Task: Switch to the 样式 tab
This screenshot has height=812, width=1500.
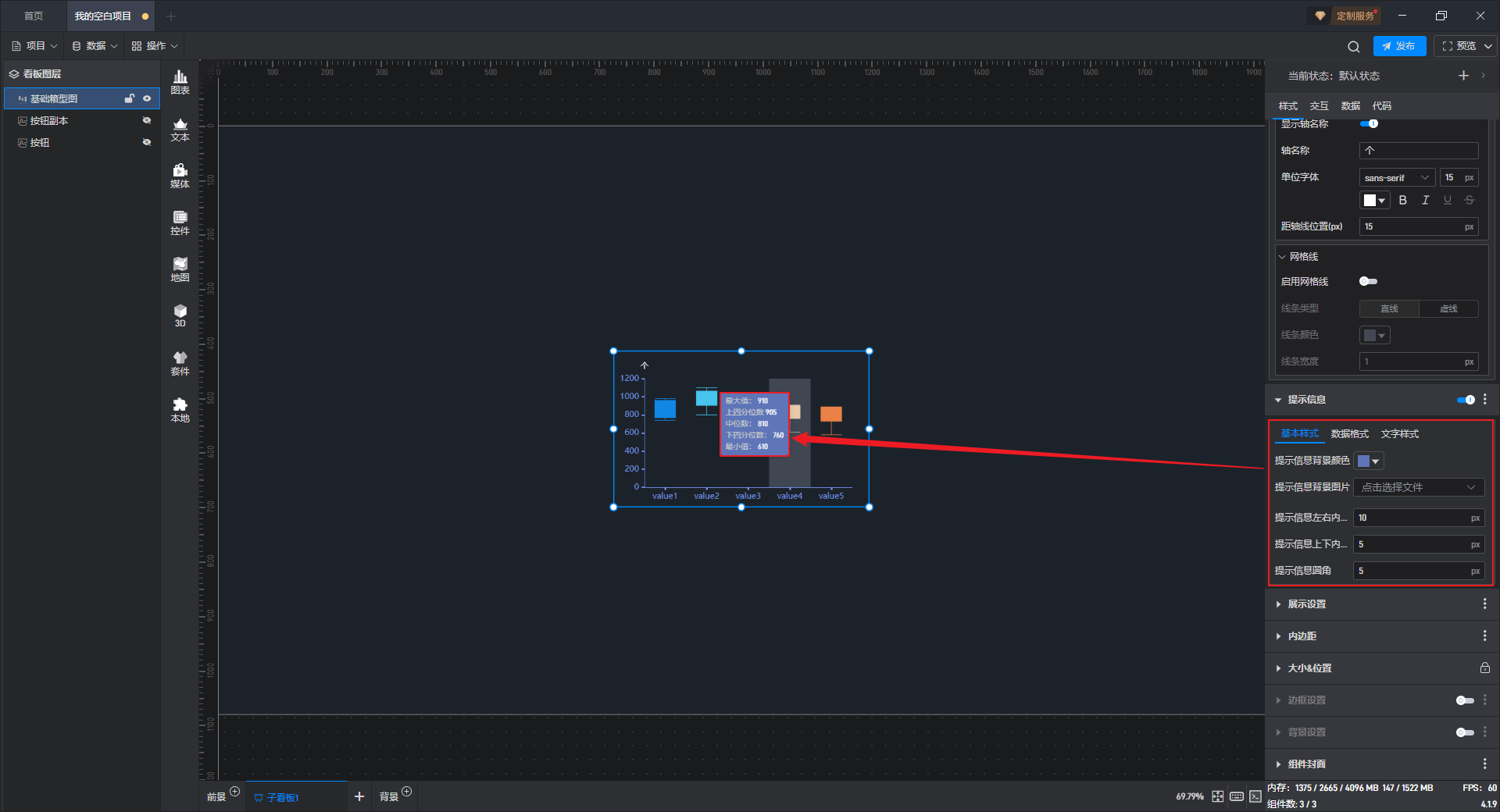Action: click(x=1287, y=106)
